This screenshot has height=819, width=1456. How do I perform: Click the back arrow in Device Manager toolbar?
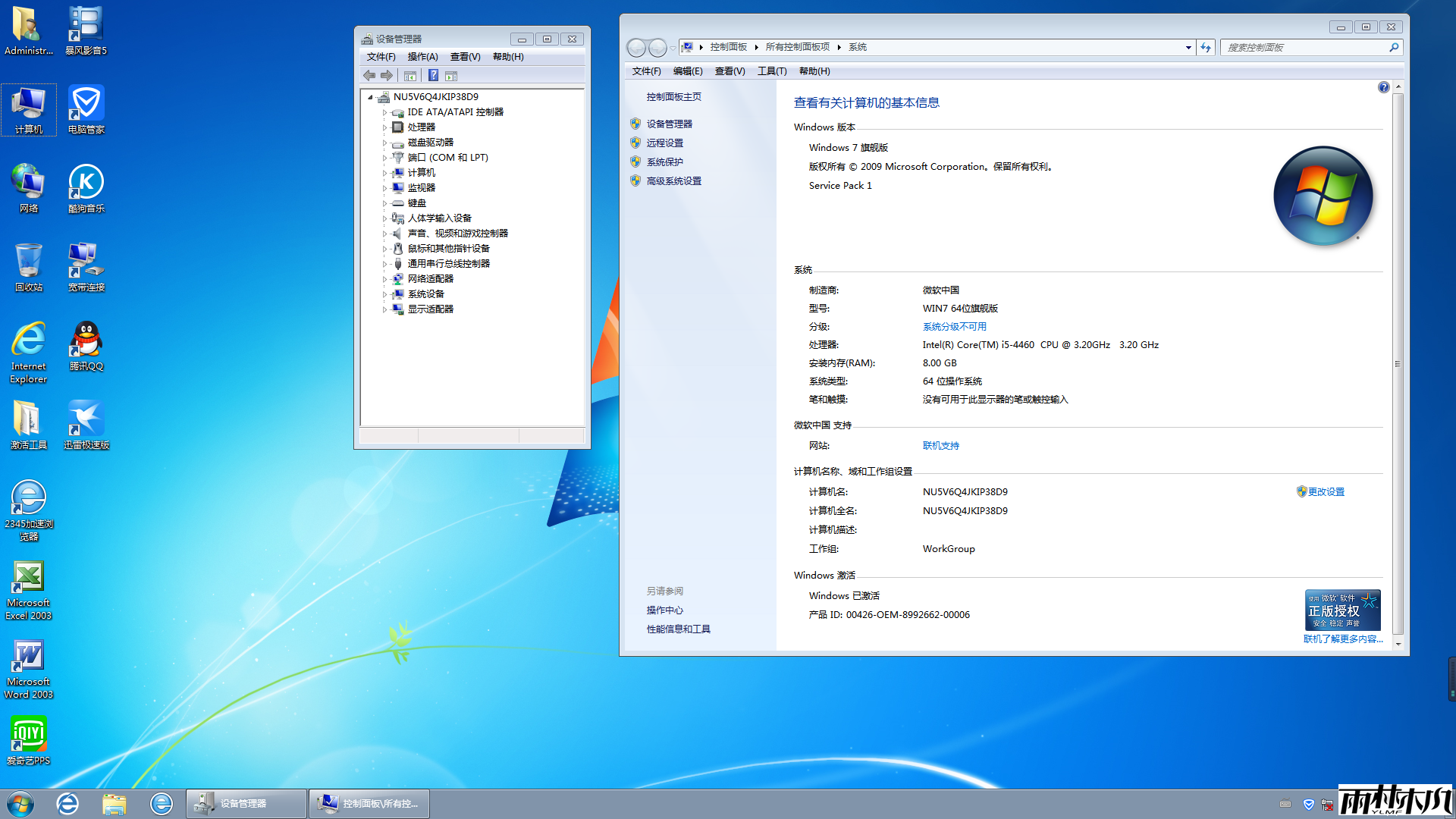pyautogui.click(x=369, y=75)
